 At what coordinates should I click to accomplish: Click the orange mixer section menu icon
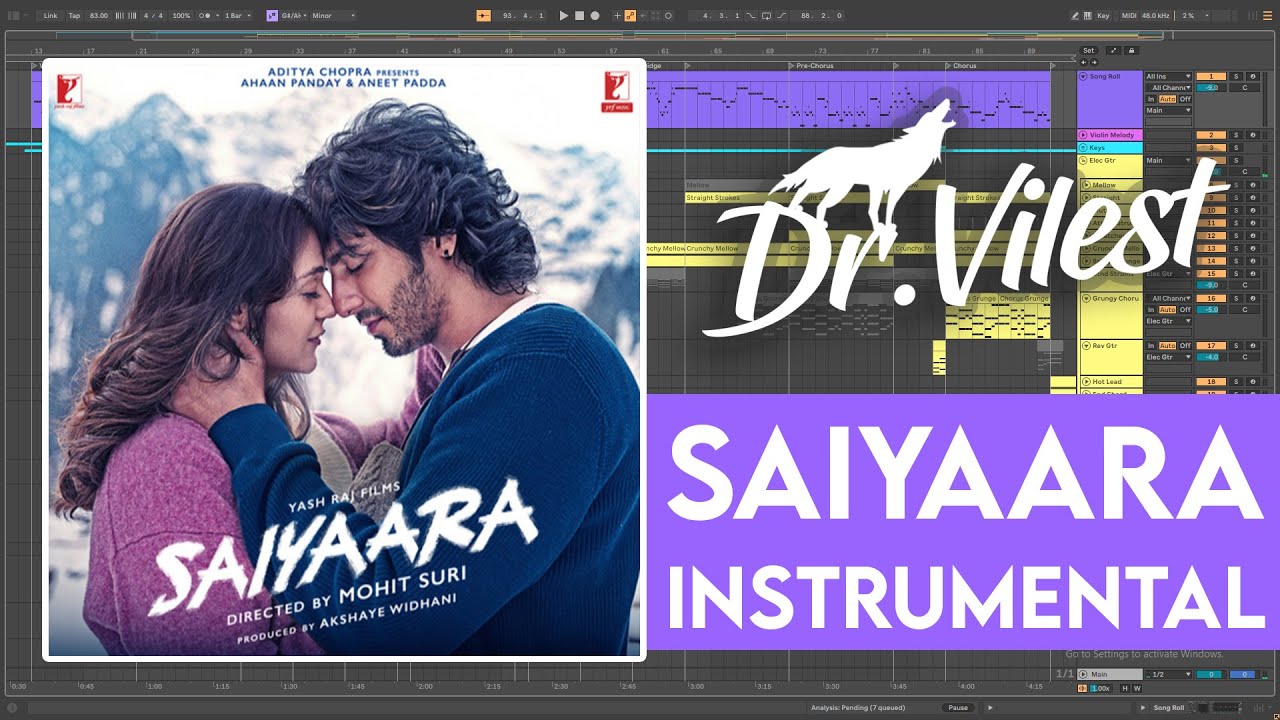pos(1267,16)
